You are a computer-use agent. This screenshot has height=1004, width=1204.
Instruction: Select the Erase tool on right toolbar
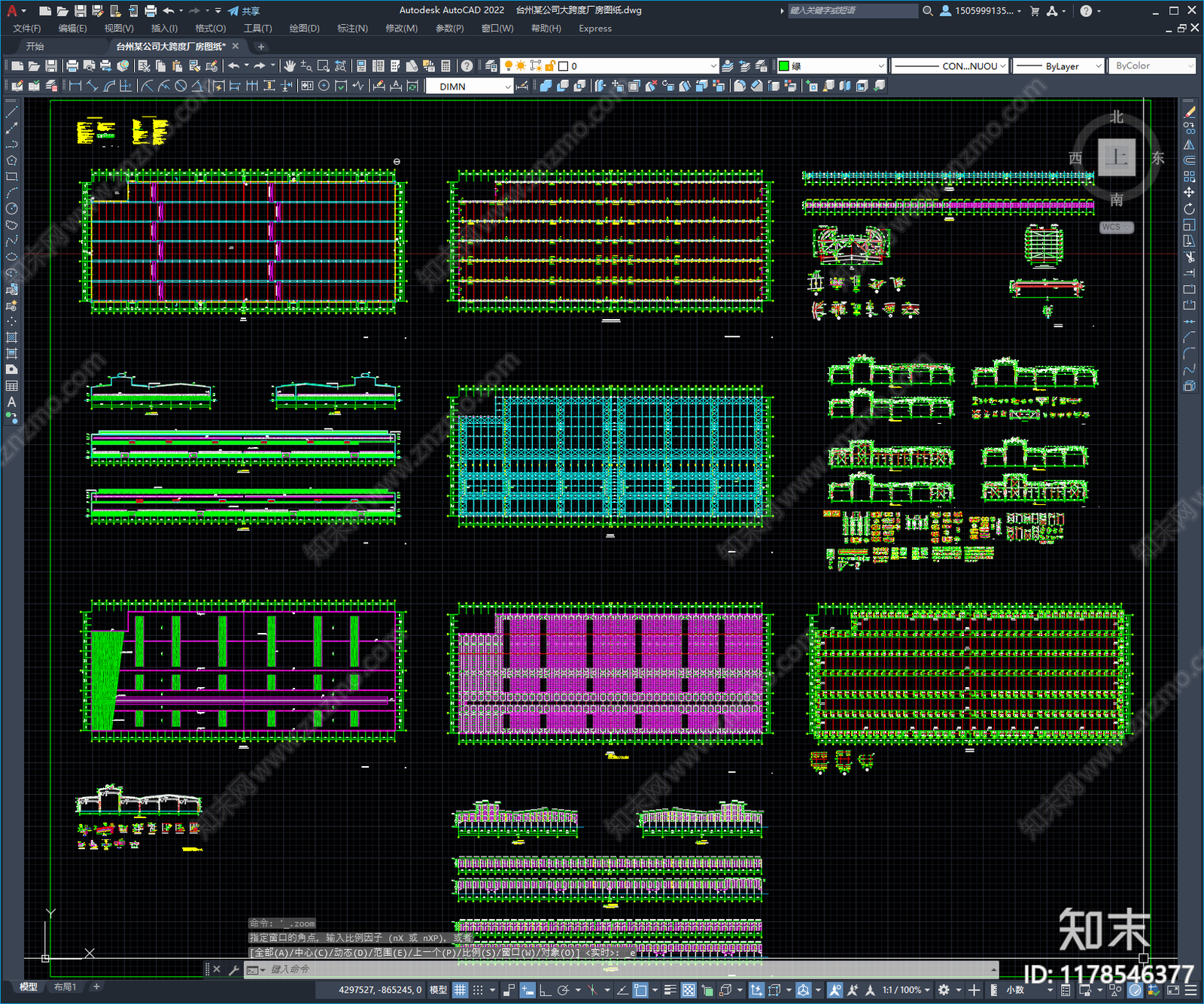coord(1189,112)
